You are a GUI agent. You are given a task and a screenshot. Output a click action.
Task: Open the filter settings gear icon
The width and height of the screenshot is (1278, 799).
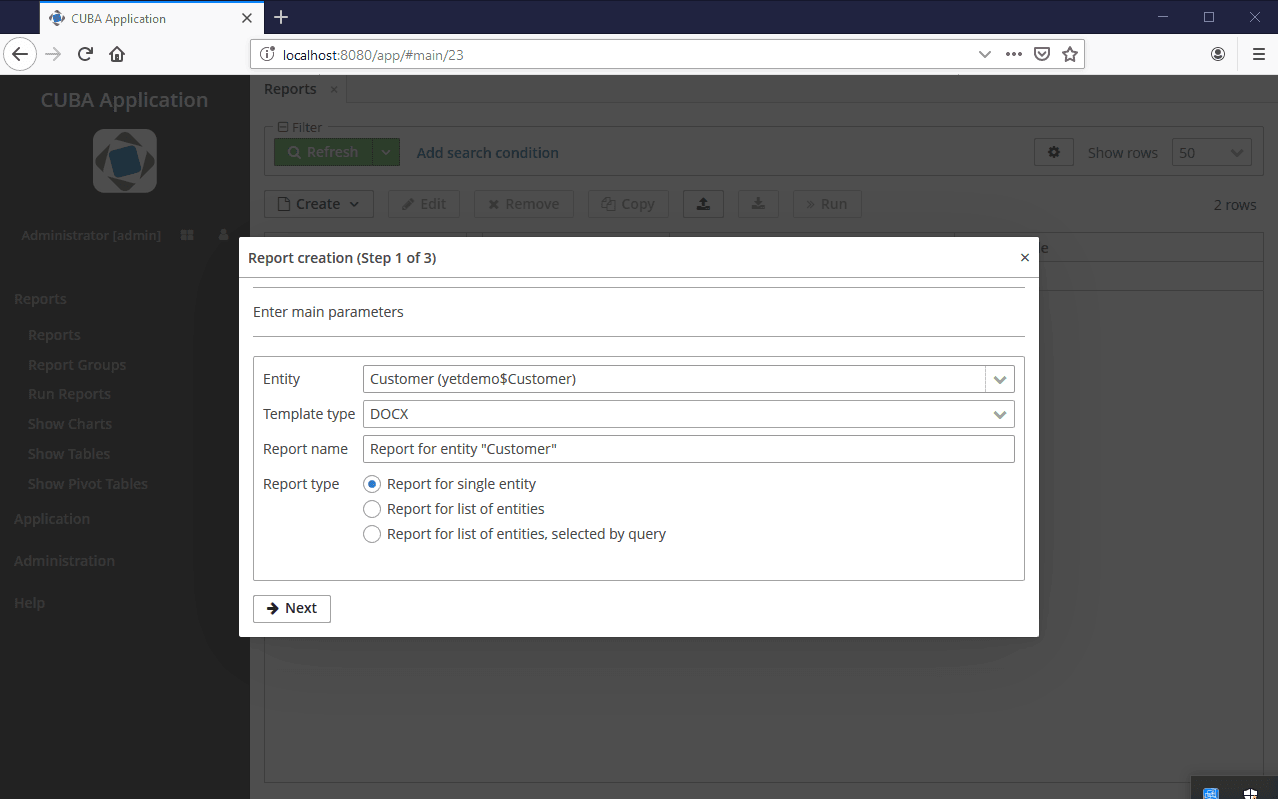click(x=1053, y=153)
